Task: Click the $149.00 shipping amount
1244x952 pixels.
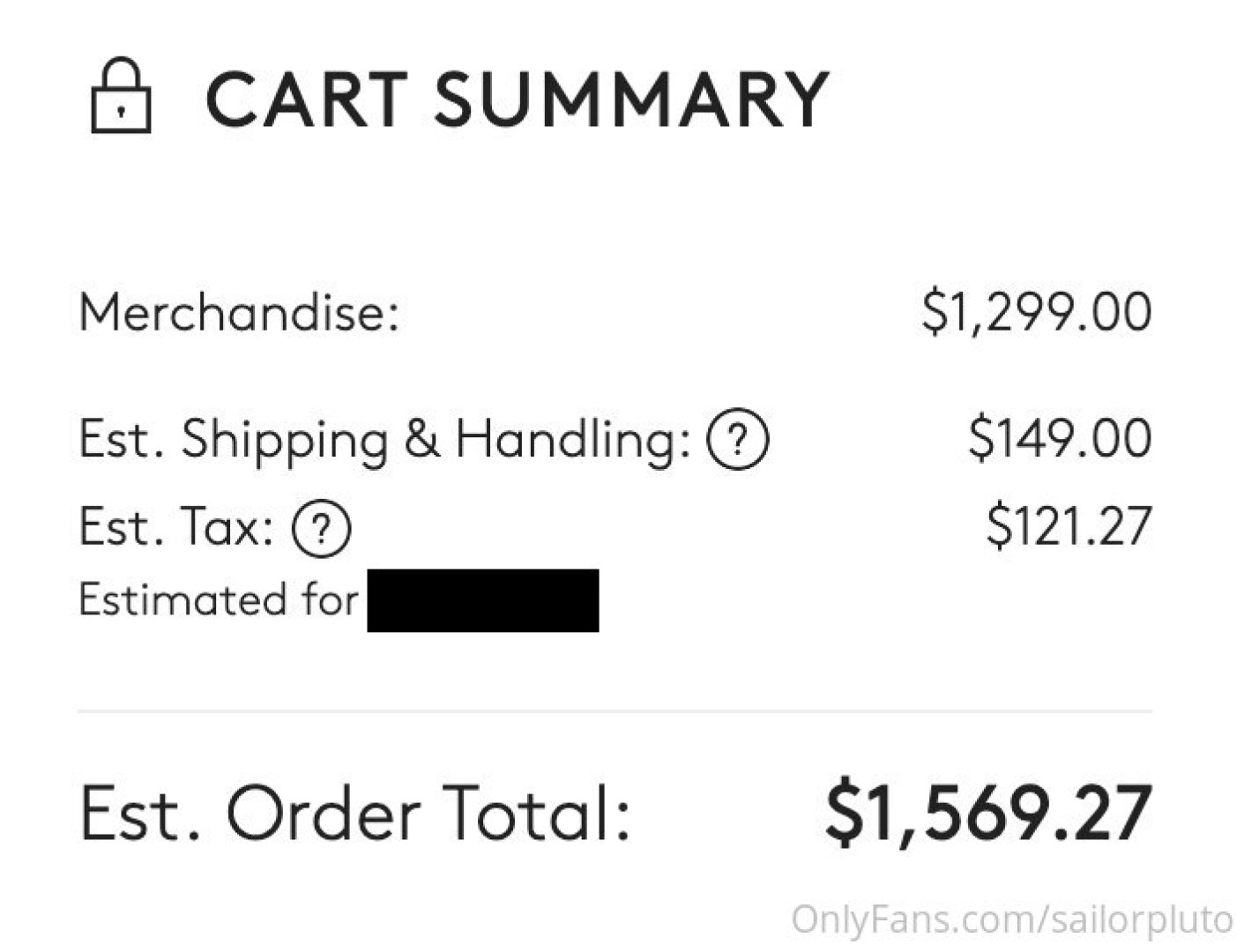Action: coord(1060,438)
